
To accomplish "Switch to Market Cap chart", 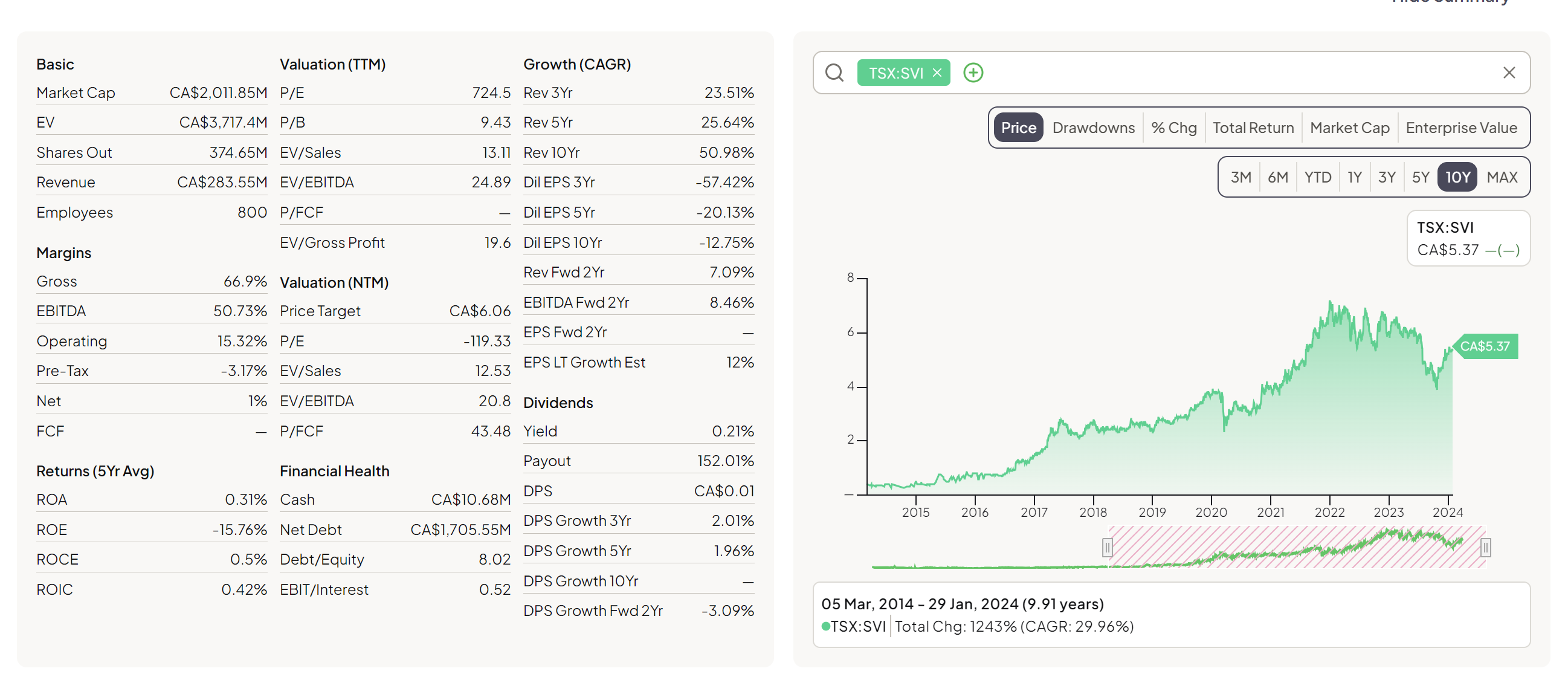I will pyautogui.click(x=1349, y=128).
